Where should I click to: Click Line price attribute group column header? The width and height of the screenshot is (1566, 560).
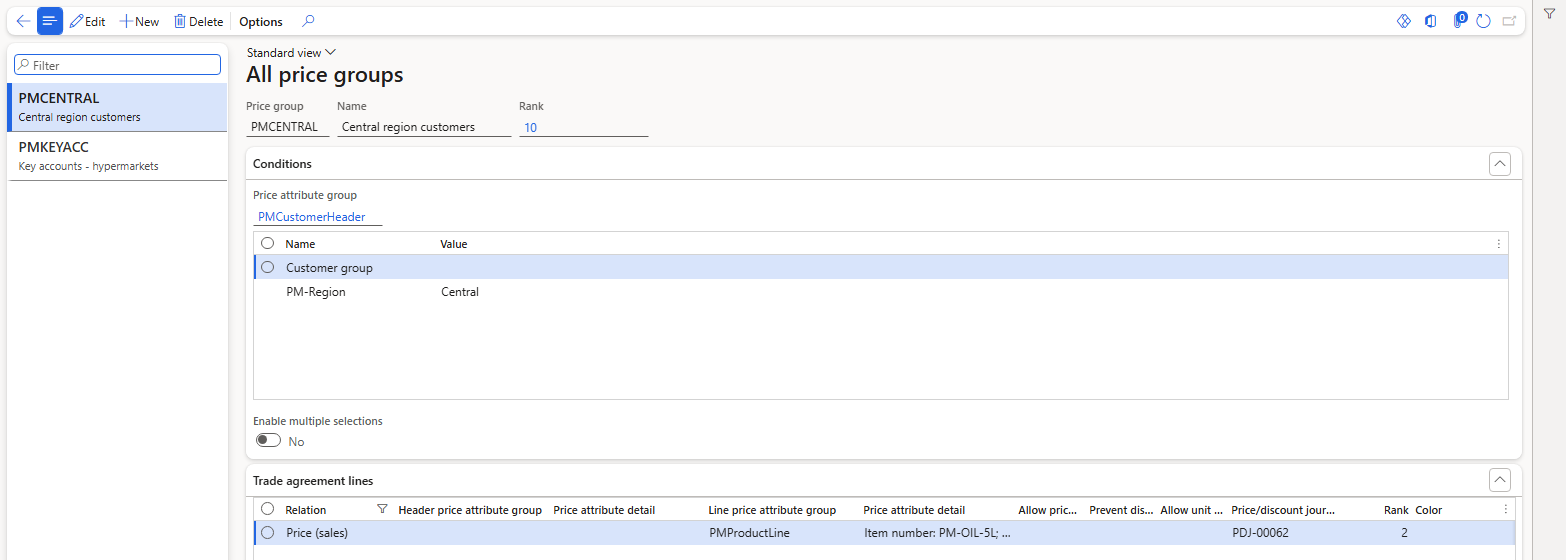tap(772, 510)
